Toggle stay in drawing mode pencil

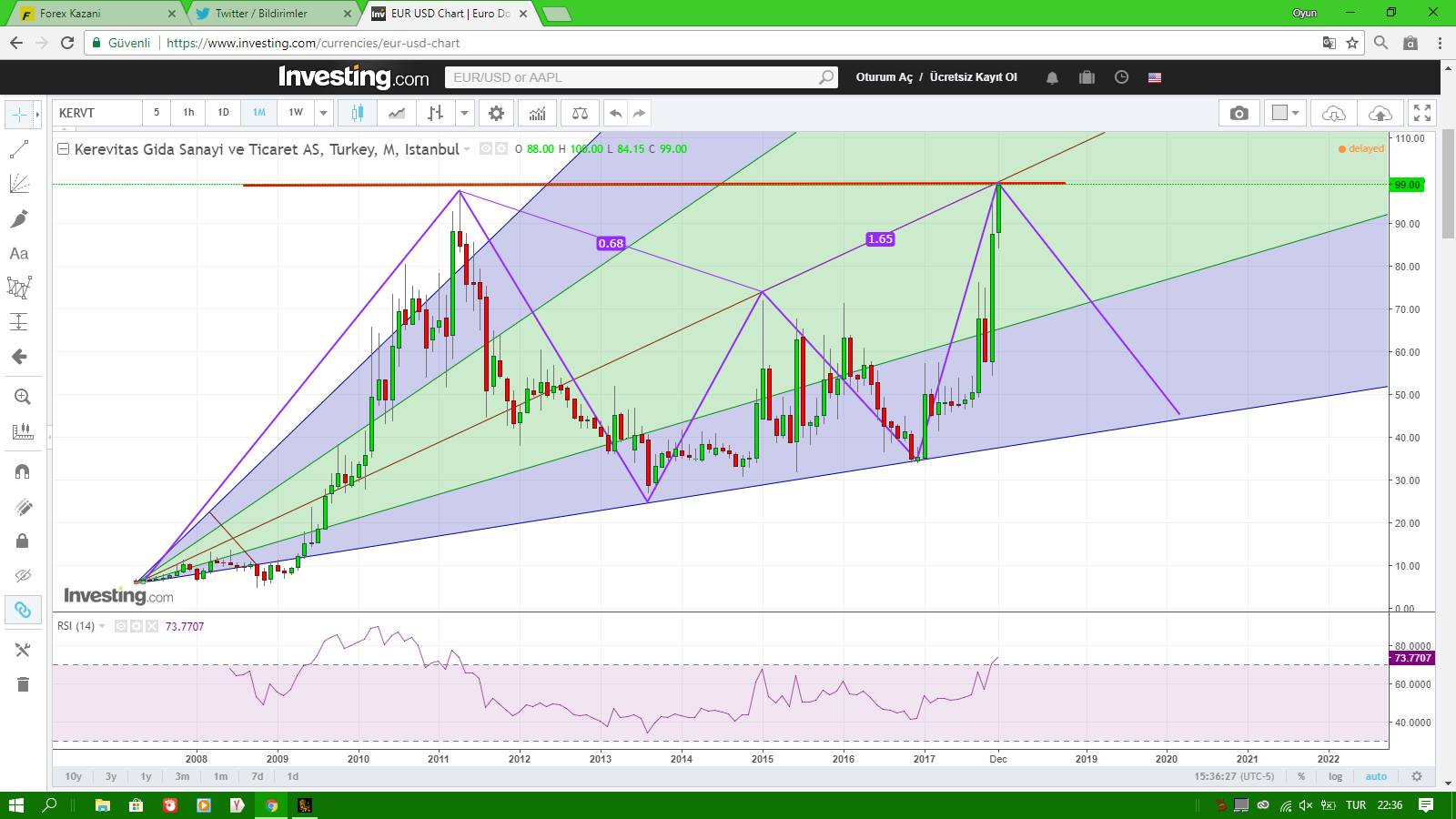pos(23,506)
